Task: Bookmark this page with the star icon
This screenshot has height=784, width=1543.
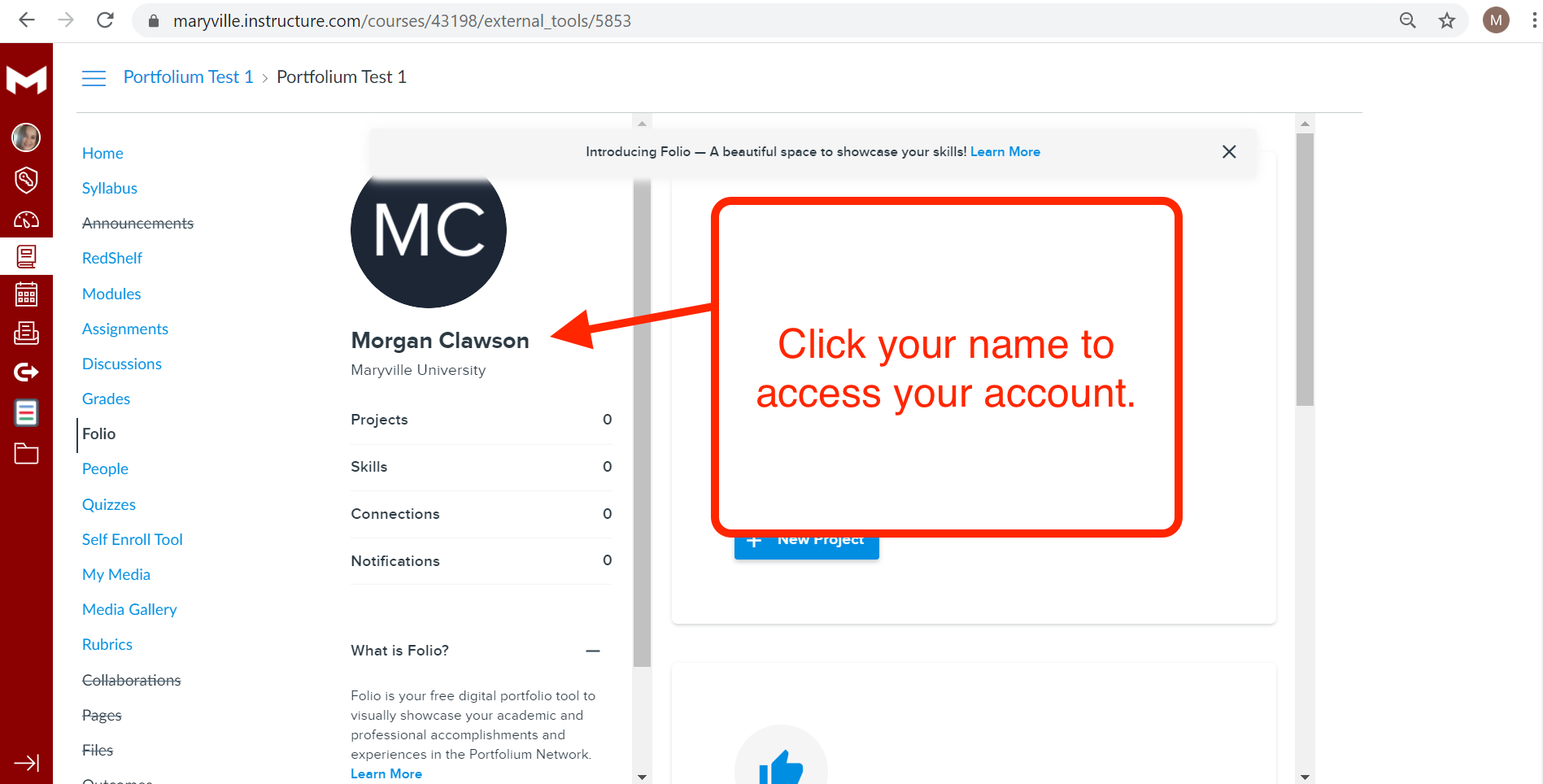Action: point(1446,20)
